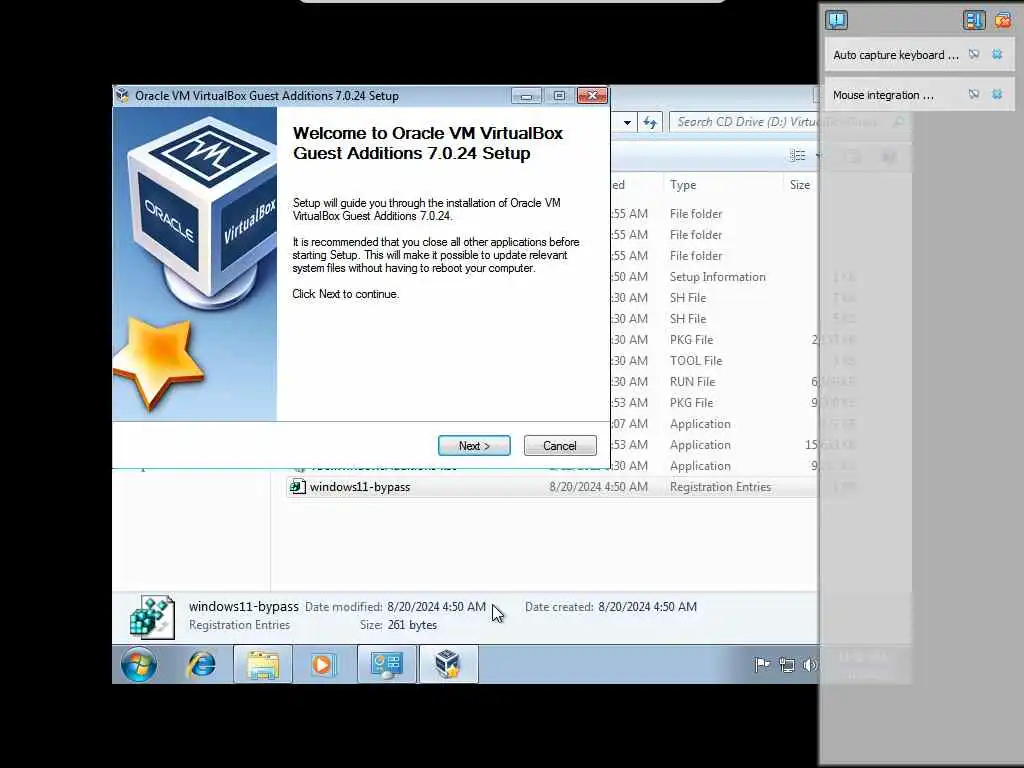This screenshot has height=768, width=1024.
Task: Delete all finished notifications icon
Action: pos(1004,20)
